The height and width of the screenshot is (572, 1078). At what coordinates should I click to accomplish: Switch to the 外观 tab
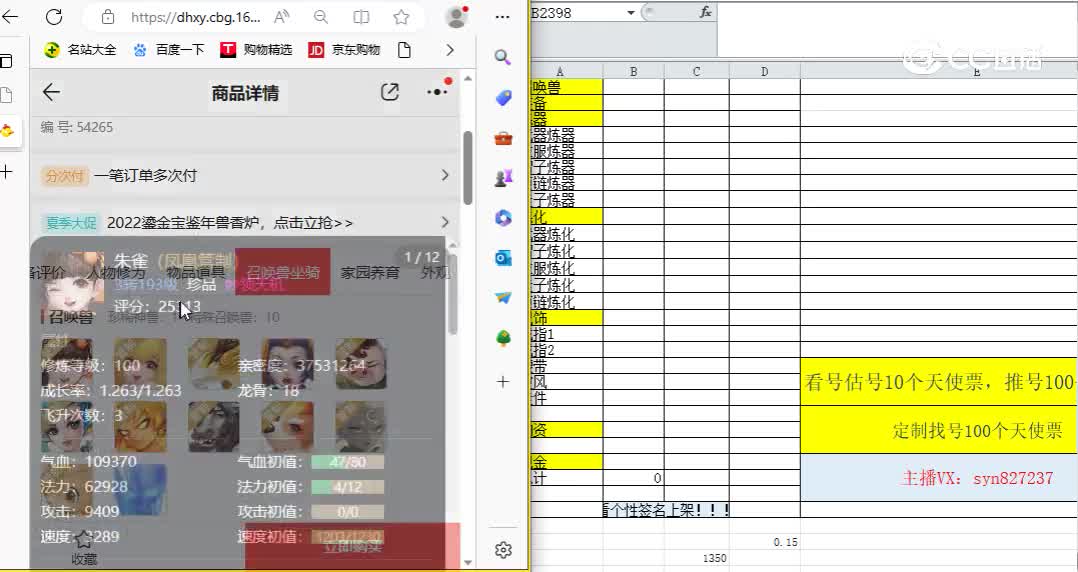coord(434,273)
